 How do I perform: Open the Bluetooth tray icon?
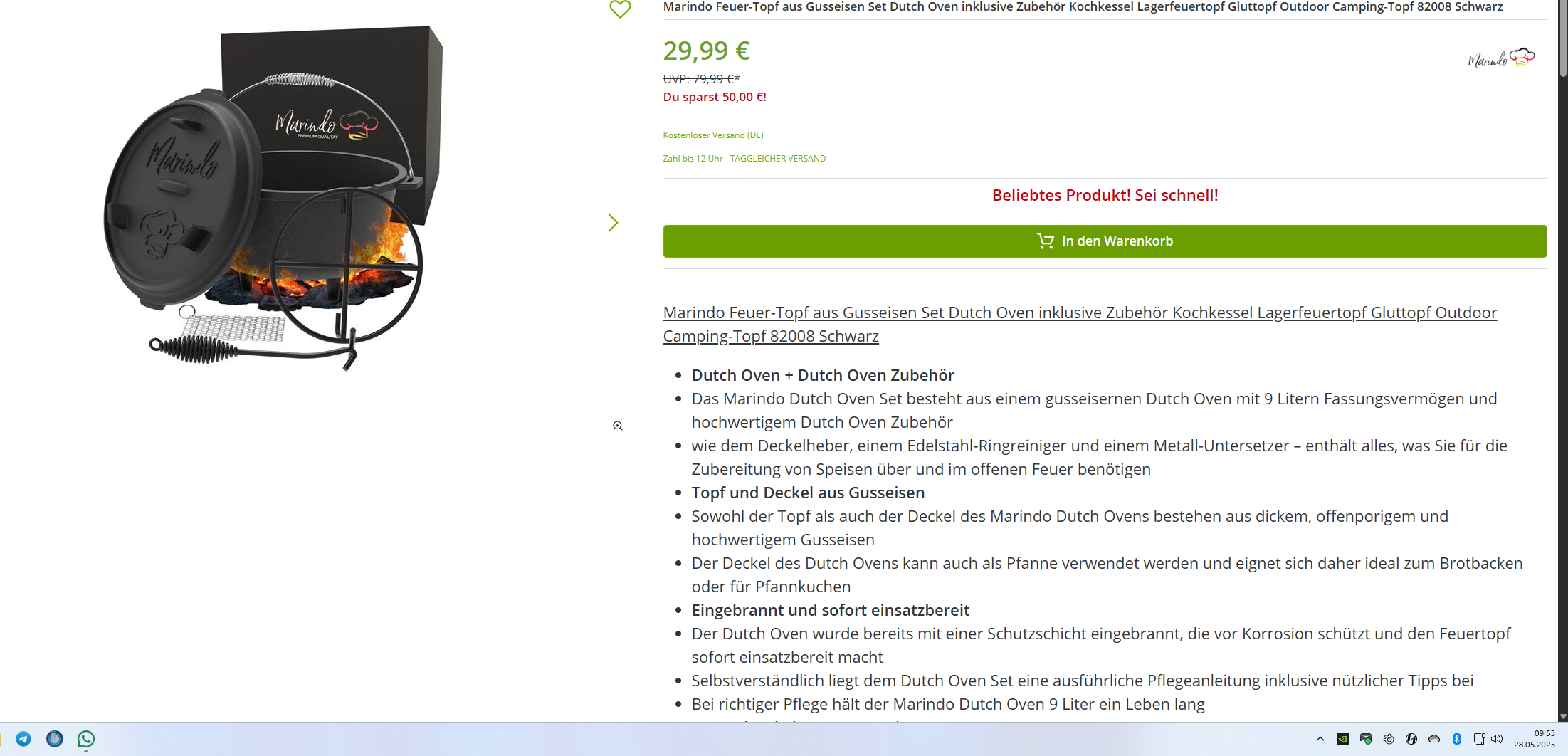[x=1457, y=739]
